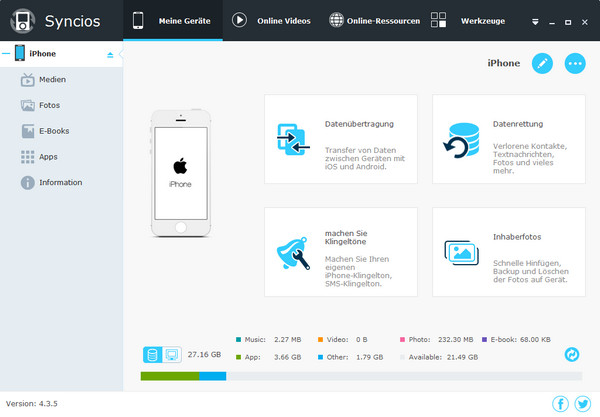This screenshot has height=417, width=600.
Task: Minimize the Syncios window
Action: 552,23
